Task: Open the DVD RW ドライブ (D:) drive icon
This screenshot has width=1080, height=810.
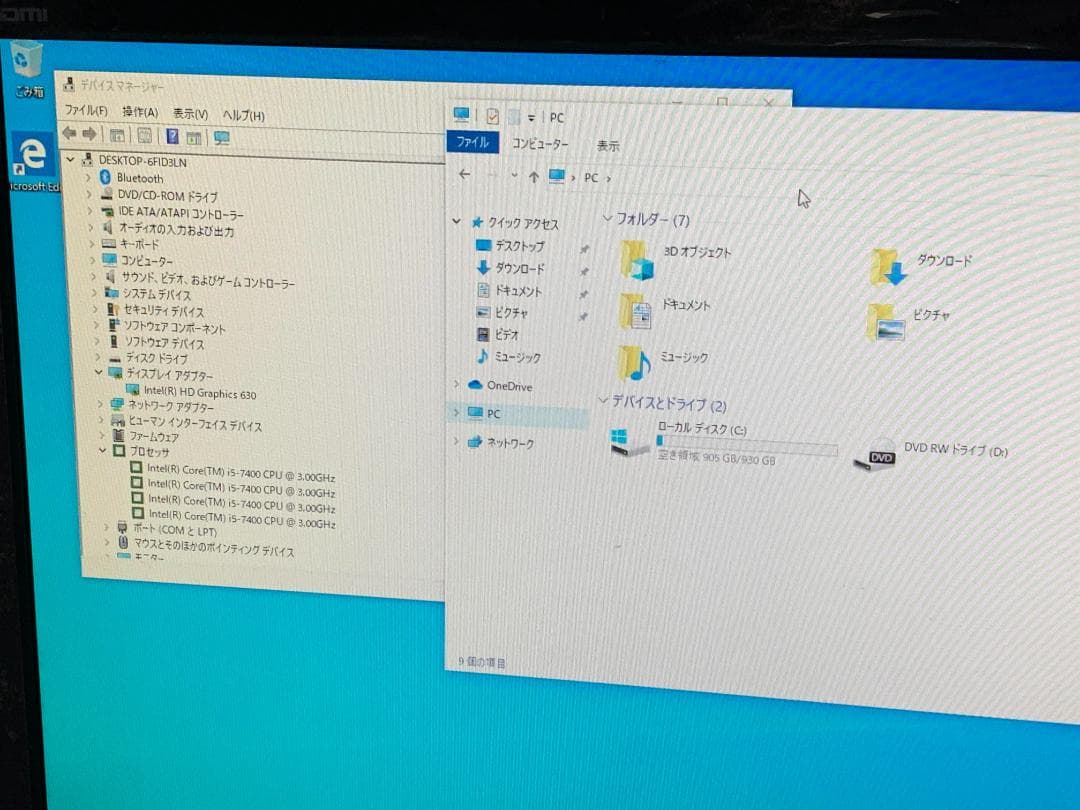Action: (880, 455)
